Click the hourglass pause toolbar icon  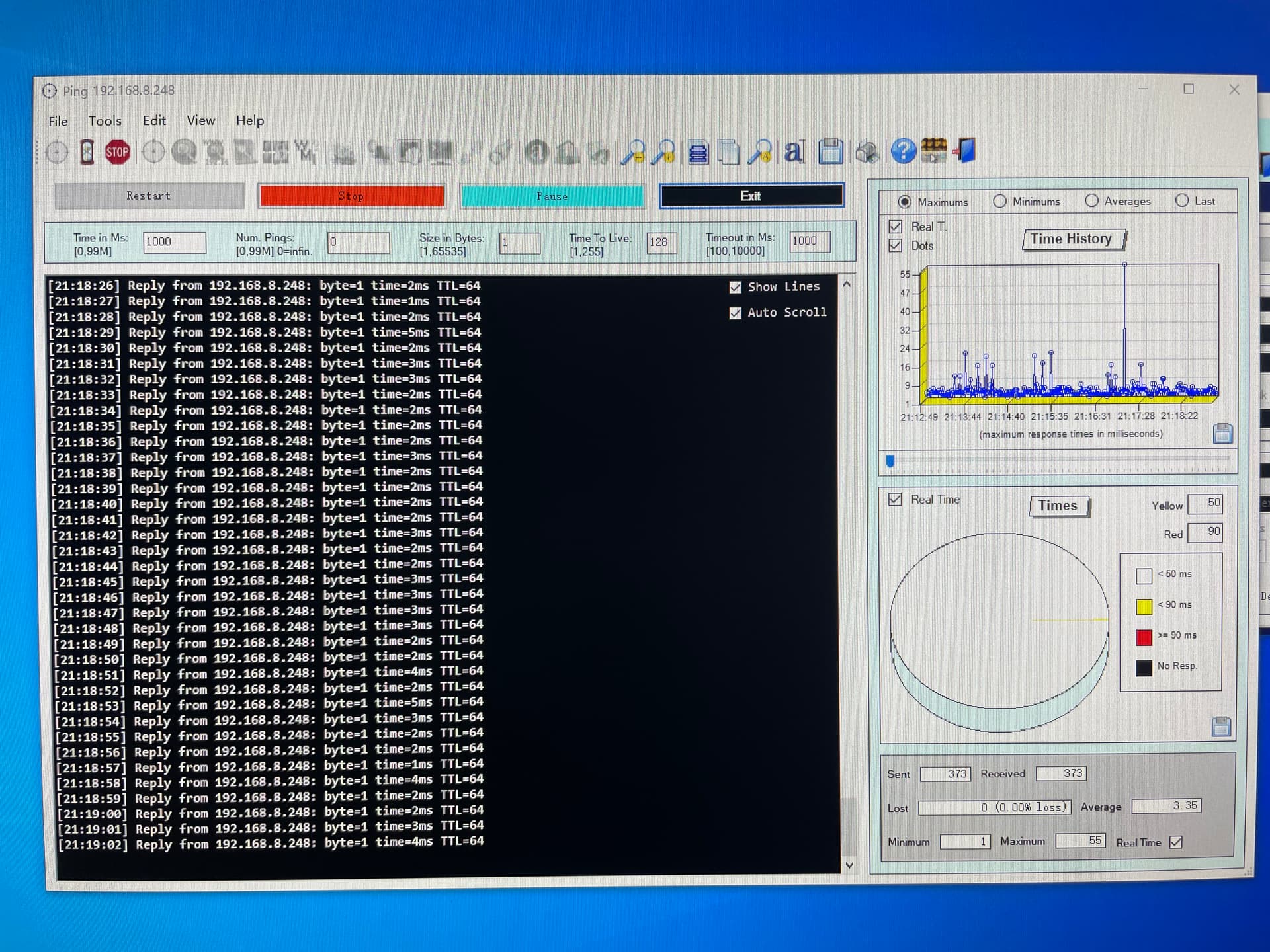(87, 153)
